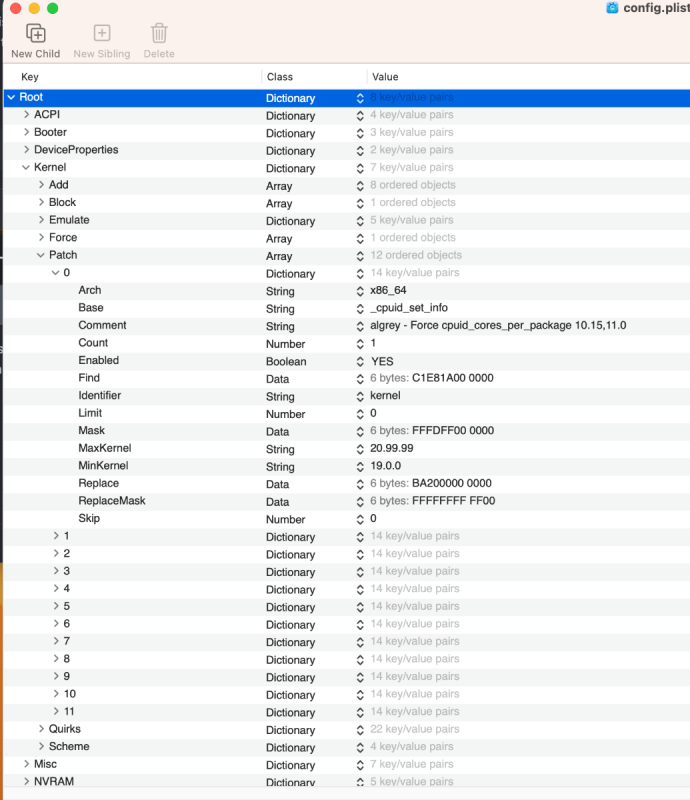Screen dimensions: 690x800
Task: Expand the Scheme dictionary
Action: [x=41, y=746]
